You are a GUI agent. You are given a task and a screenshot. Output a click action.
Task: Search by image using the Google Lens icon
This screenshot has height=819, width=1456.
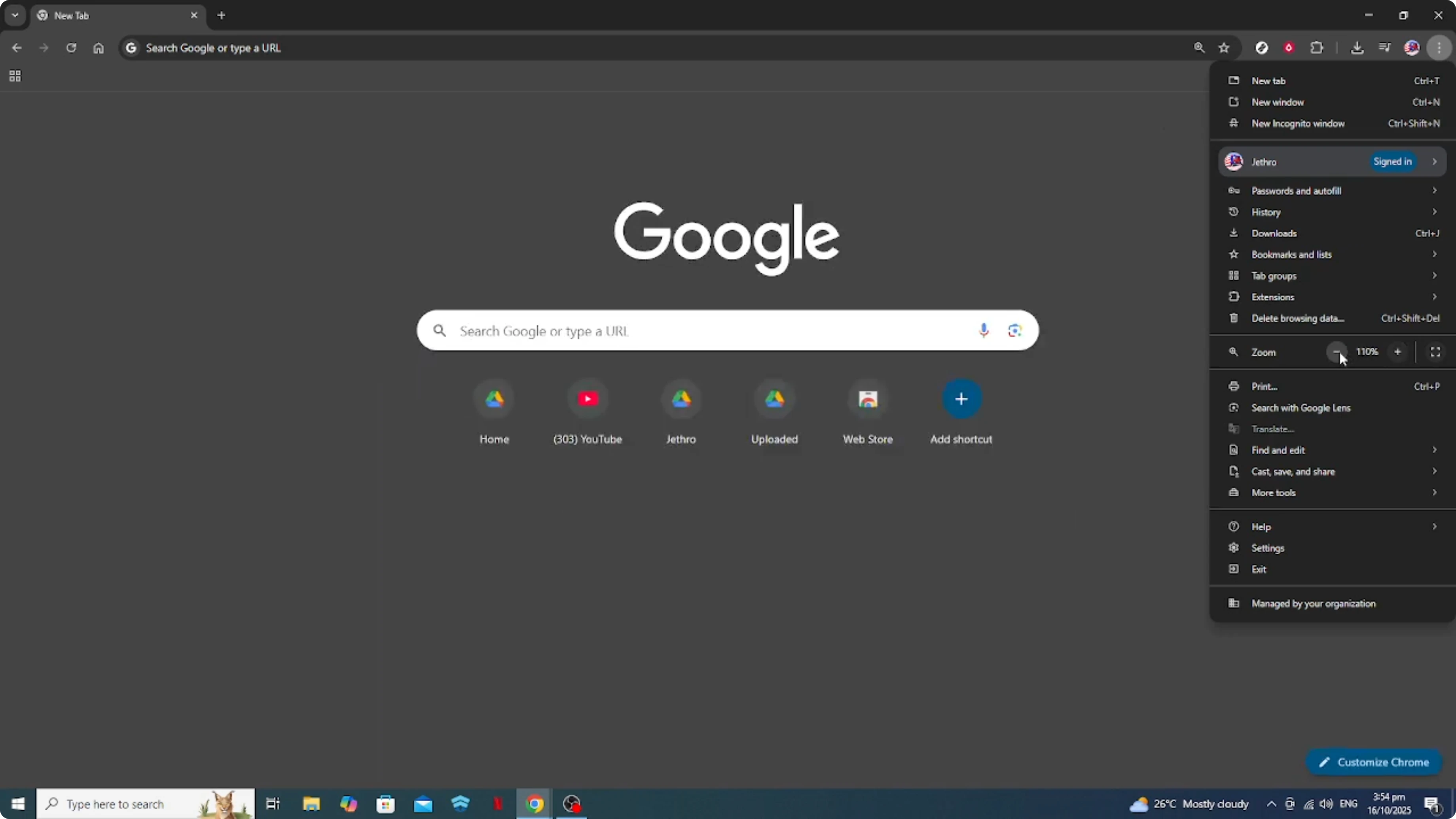pyautogui.click(x=1014, y=331)
